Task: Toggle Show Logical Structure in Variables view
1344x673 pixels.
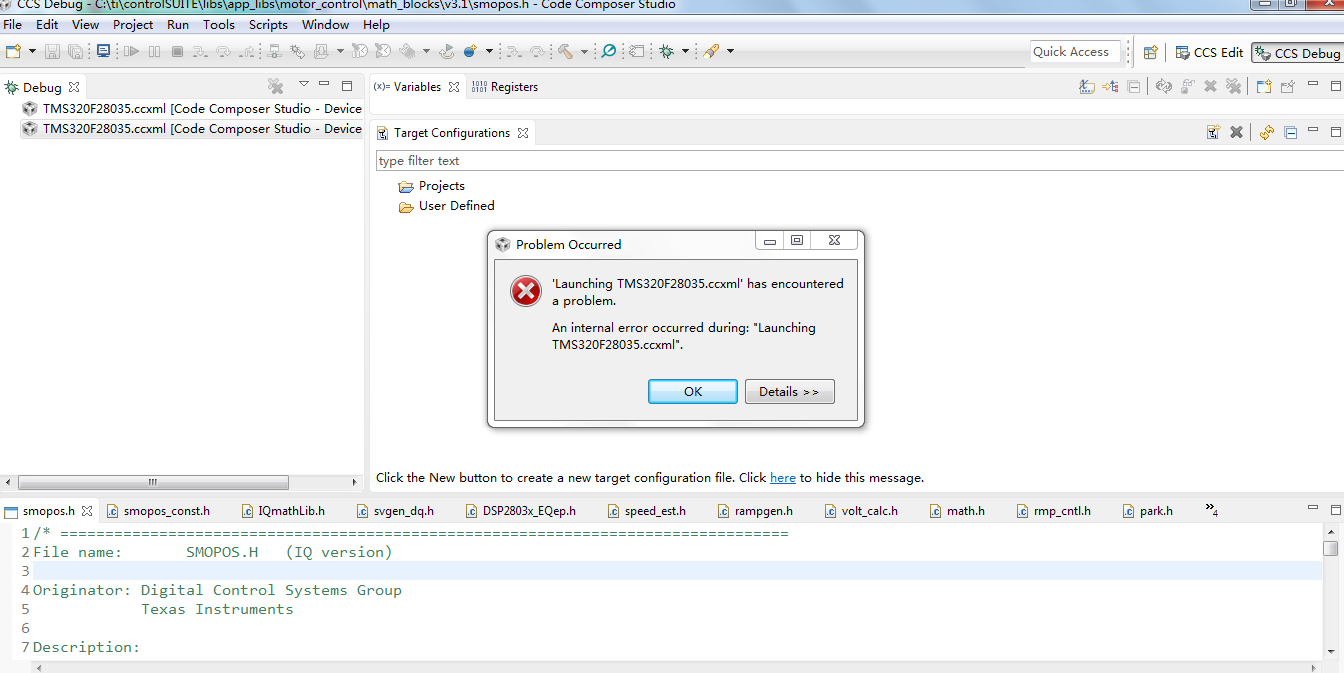Action: coord(1110,86)
